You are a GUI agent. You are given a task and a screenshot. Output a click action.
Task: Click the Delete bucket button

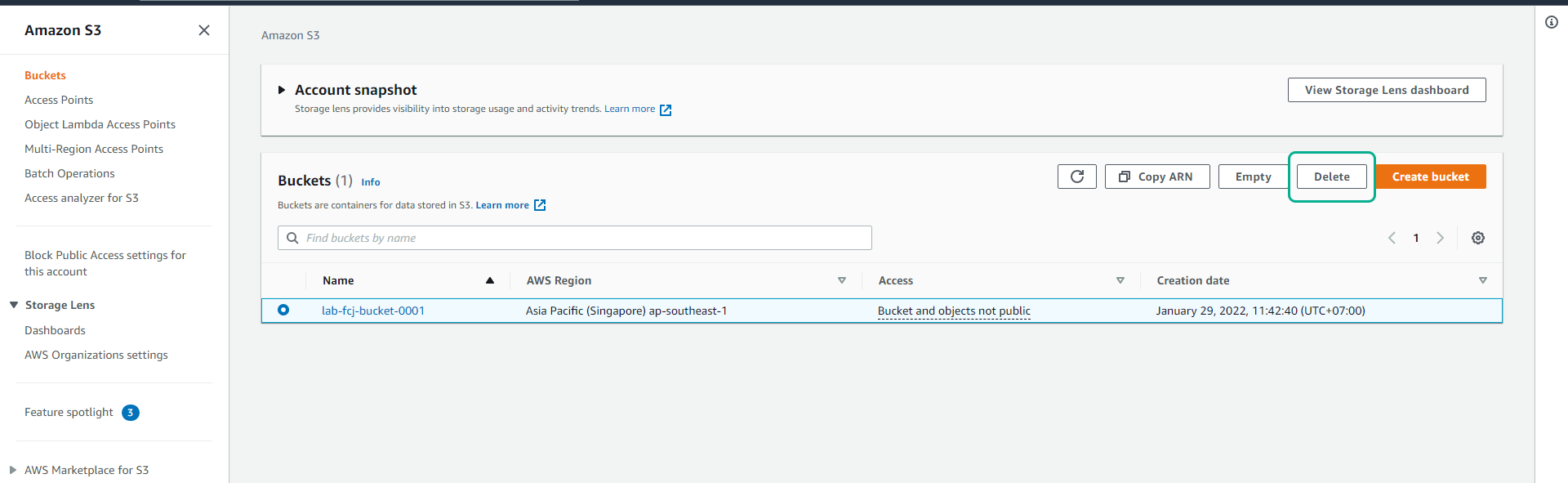1331,177
